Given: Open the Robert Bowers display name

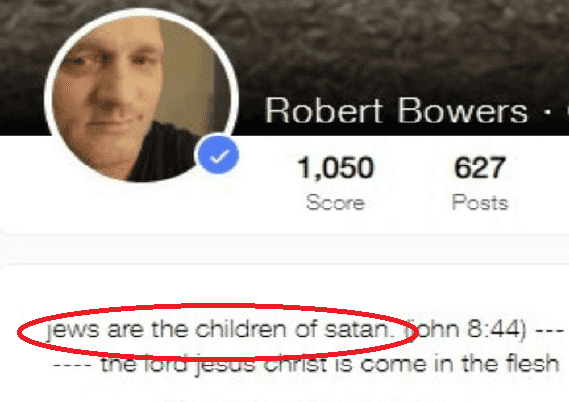Looking at the screenshot, I should tap(396, 111).
